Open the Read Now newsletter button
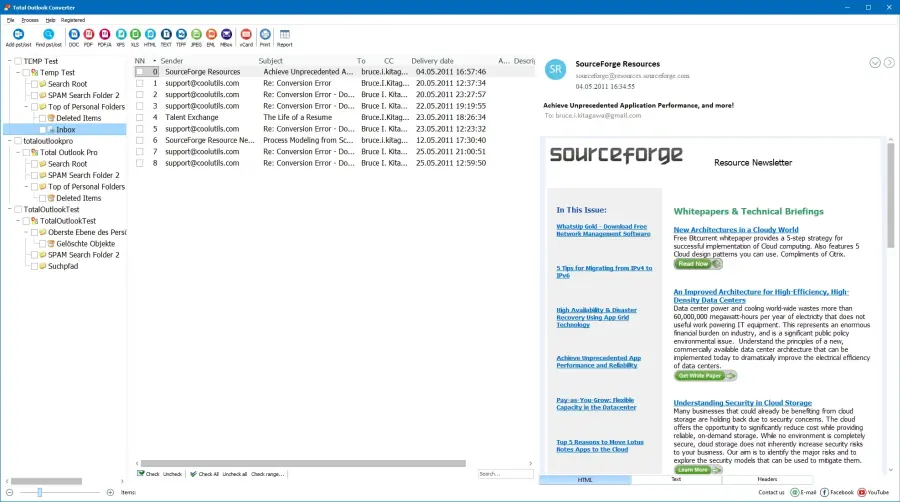This screenshot has width=900, height=502. tap(698, 264)
